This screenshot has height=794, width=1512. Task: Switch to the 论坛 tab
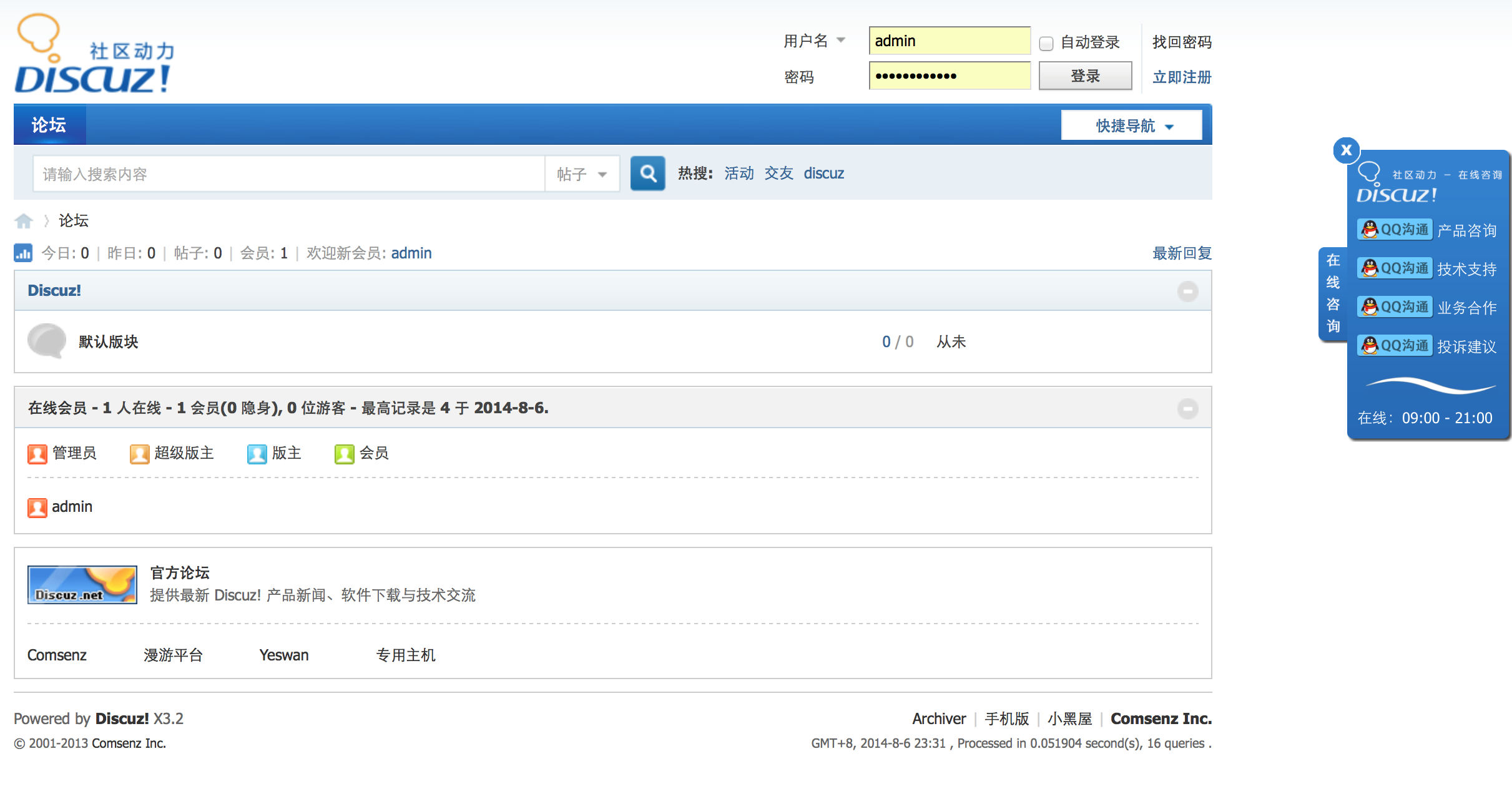point(49,124)
